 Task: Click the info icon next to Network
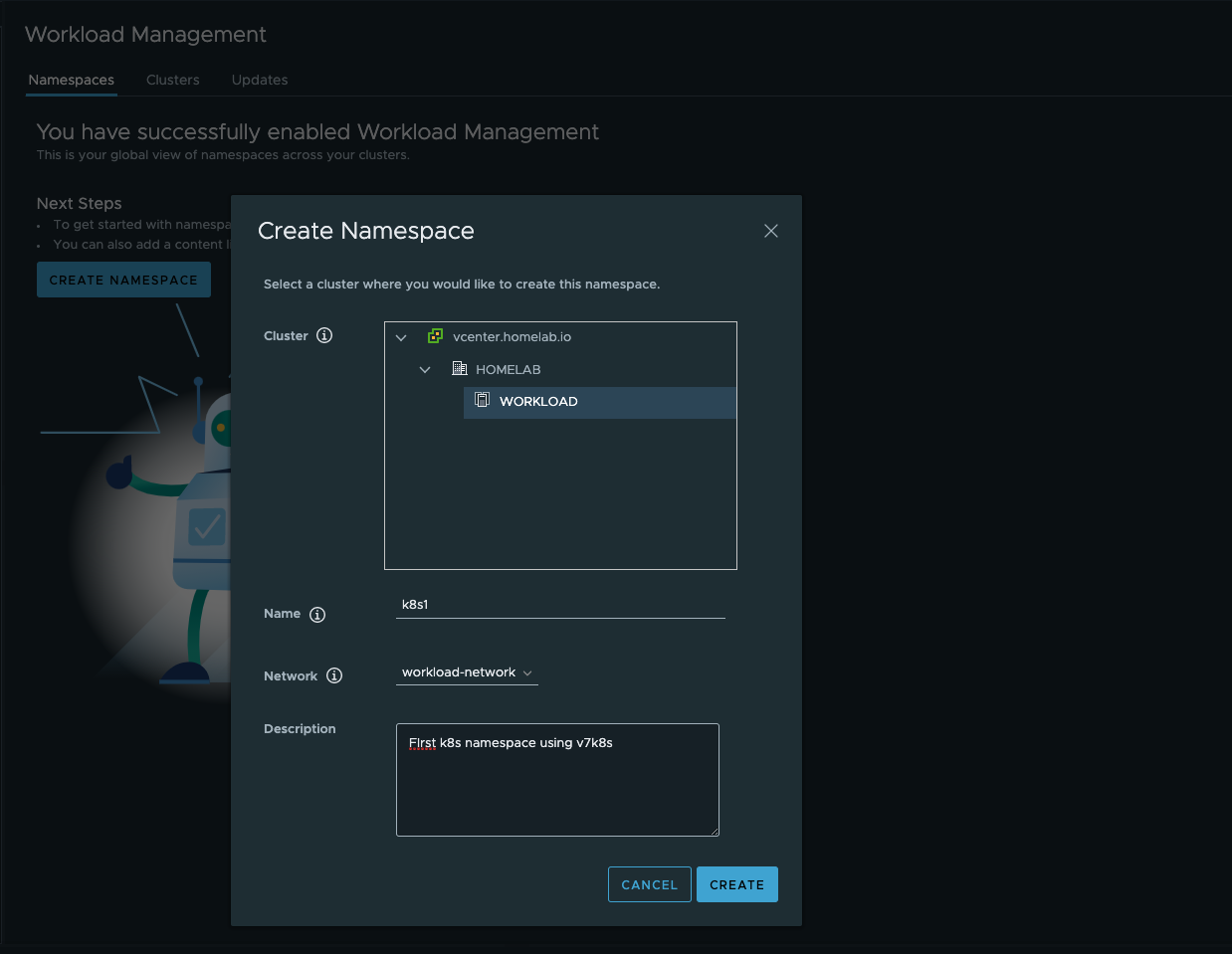(334, 675)
